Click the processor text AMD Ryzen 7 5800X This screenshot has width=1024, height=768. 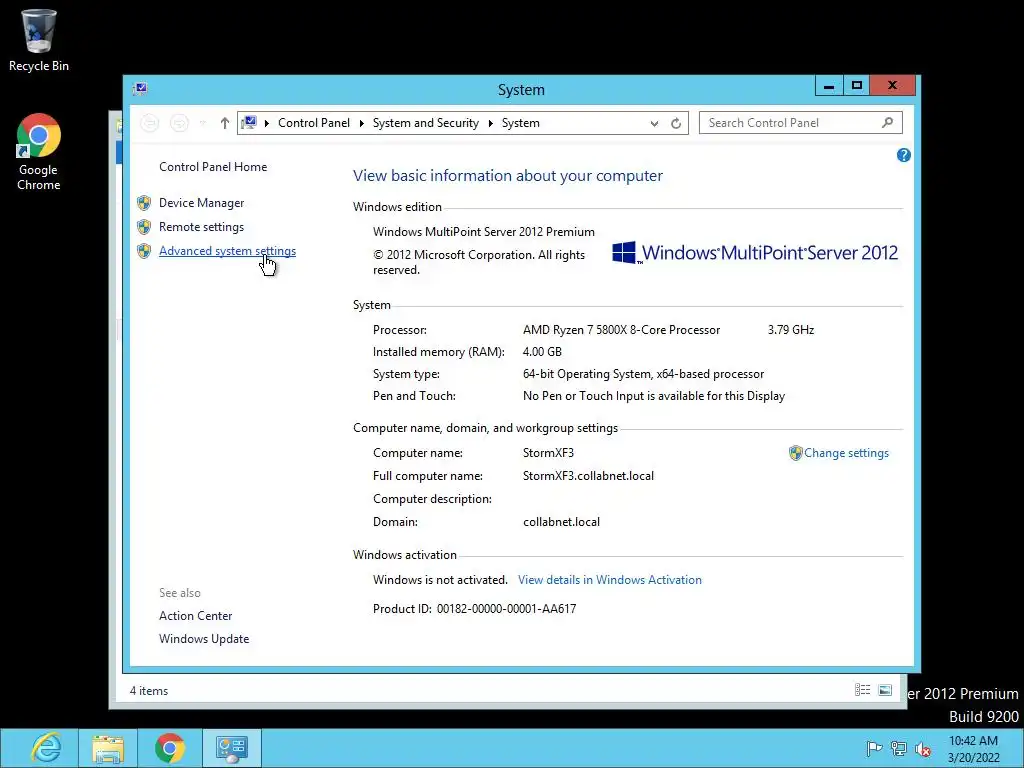click(x=621, y=330)
